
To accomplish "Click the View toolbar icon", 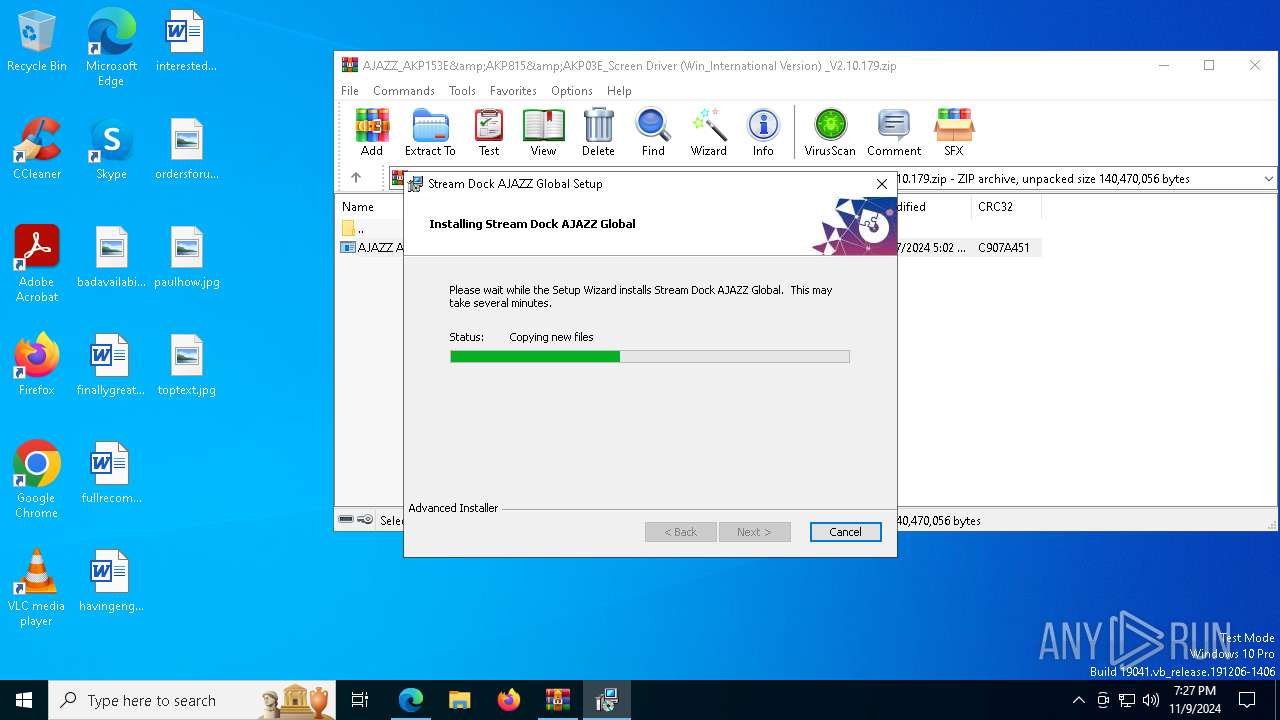I will (x=543, y=133).
